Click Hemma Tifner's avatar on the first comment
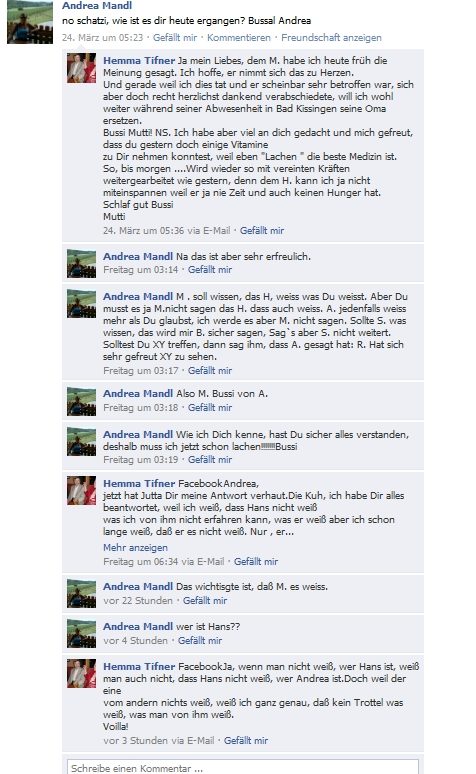Screen dimensions: 476x774 pos(81,68)
